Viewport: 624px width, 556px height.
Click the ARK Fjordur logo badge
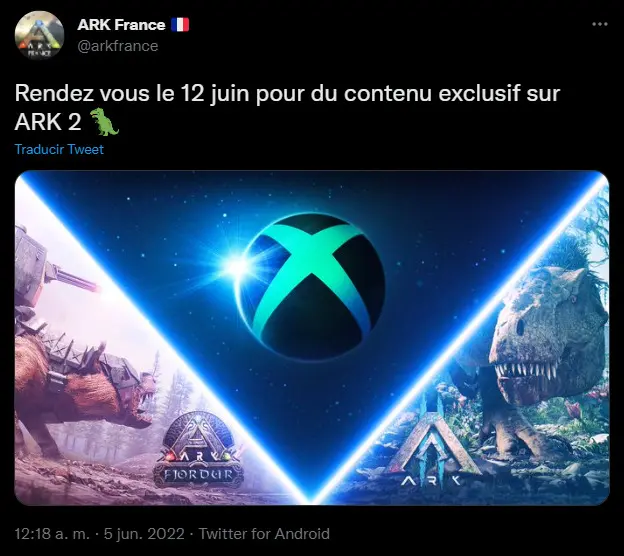pyautogui.click(x=198, y=449)
